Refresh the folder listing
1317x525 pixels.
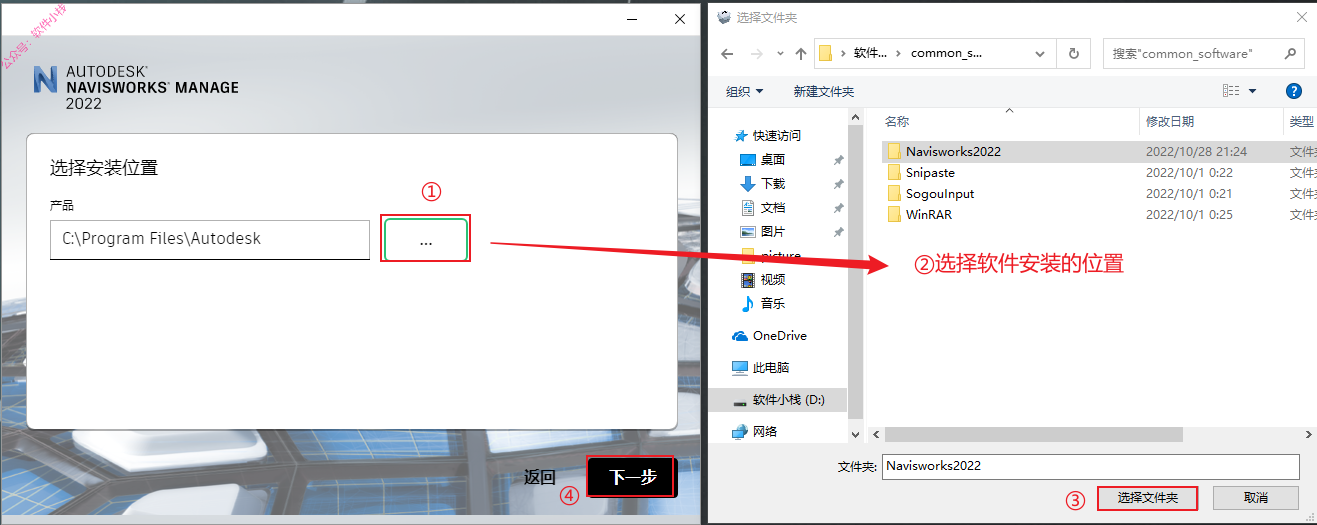(x=1074, y=54)
